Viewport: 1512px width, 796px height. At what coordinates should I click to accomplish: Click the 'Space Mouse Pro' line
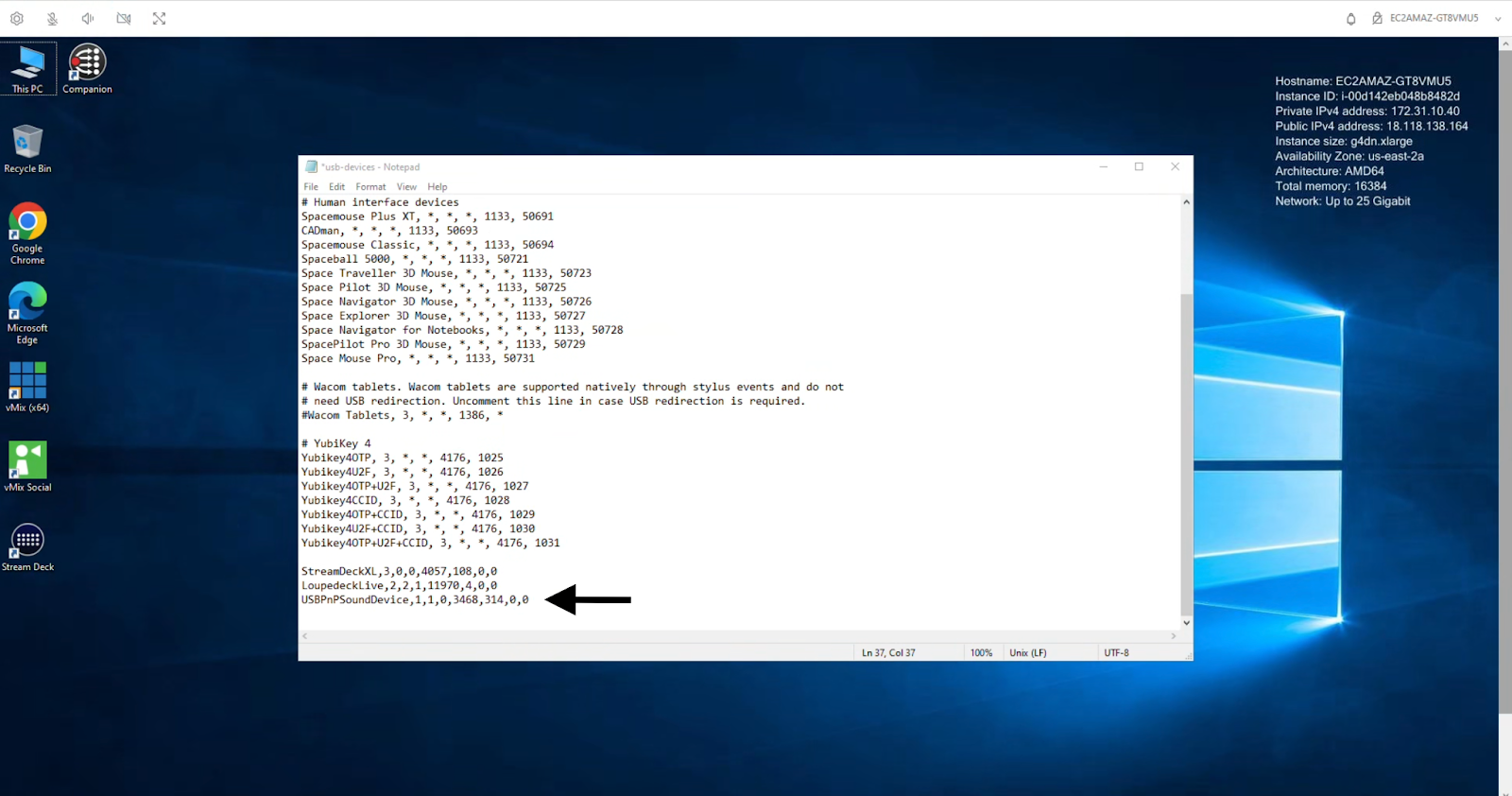pos(418,358)
